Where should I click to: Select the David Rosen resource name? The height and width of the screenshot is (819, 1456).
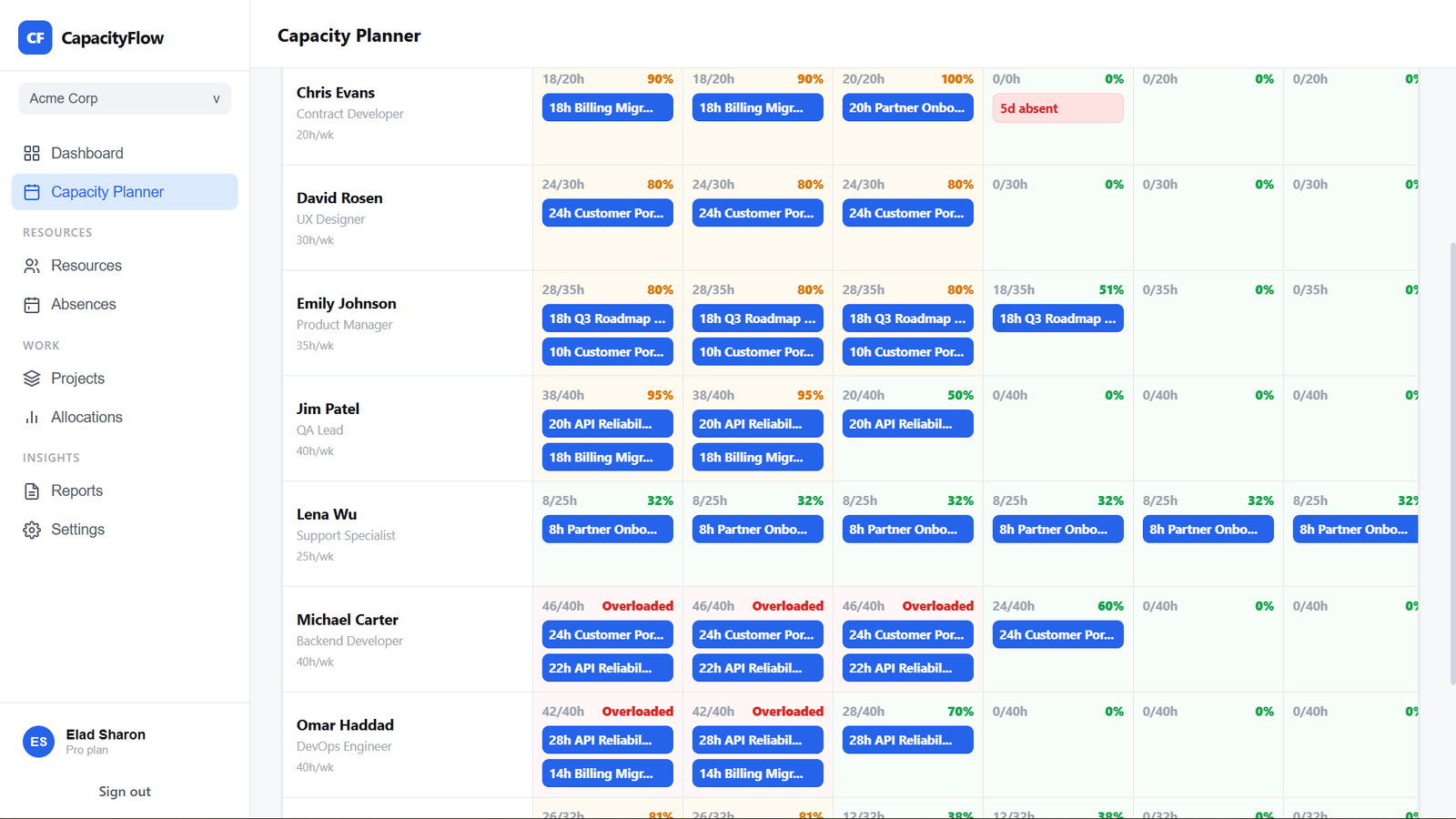point(339,198)
